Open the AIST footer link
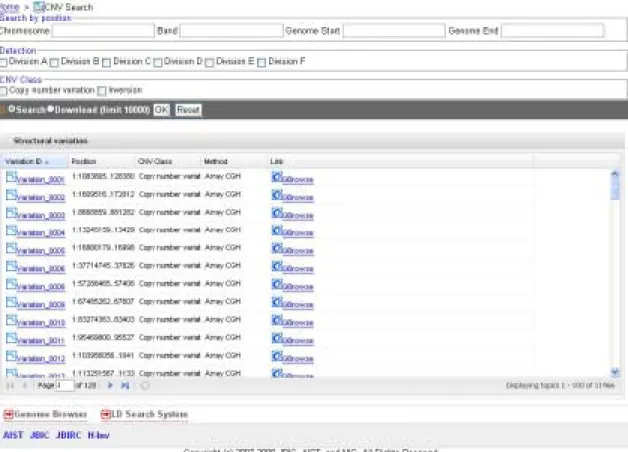 coord(13,435)
